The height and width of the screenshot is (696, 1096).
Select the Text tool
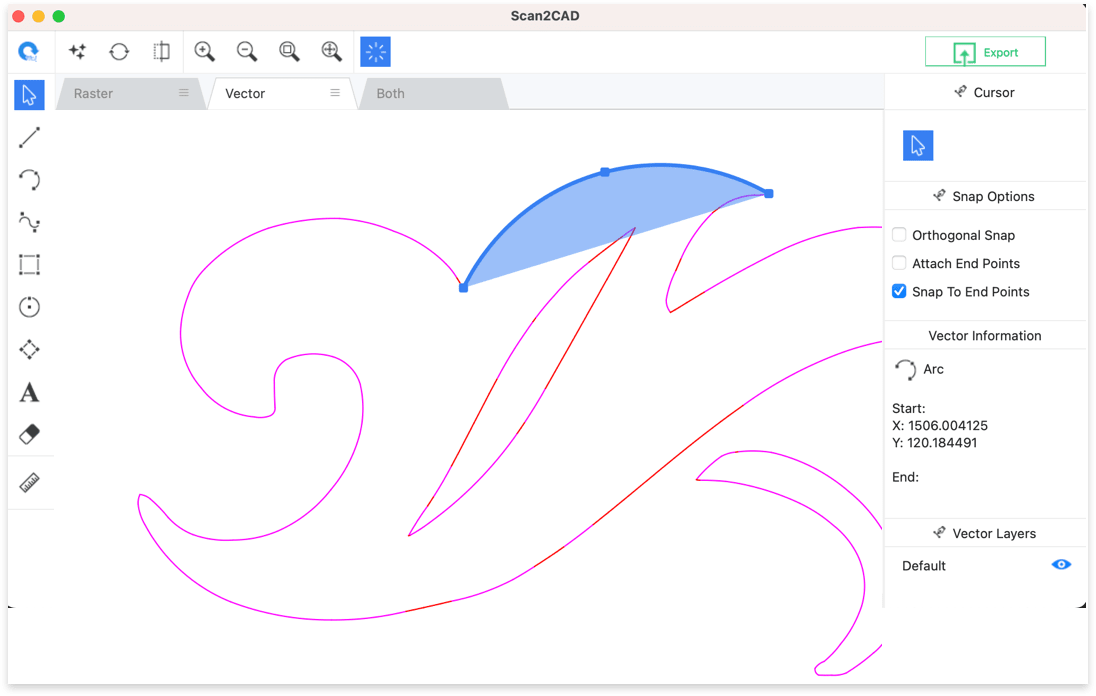tap(29, 392)
